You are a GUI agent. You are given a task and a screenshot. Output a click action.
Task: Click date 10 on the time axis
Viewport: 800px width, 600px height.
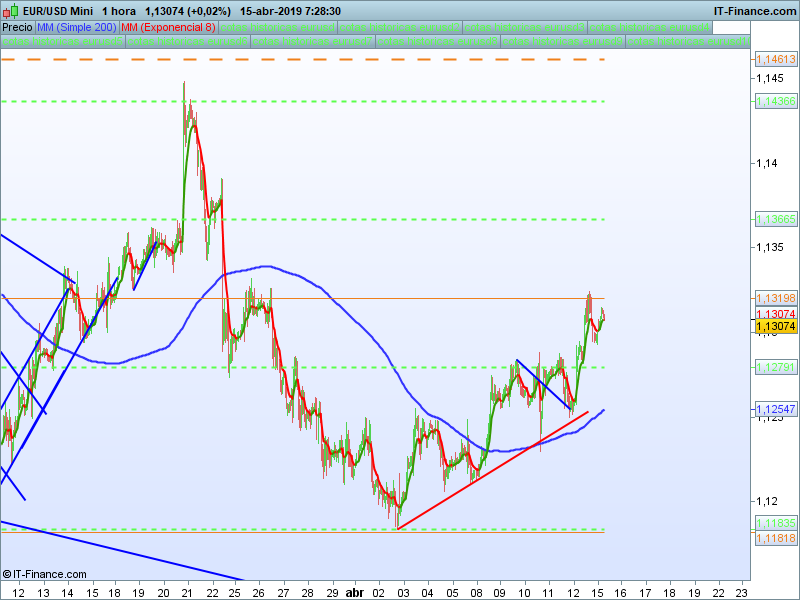point(524,593)
